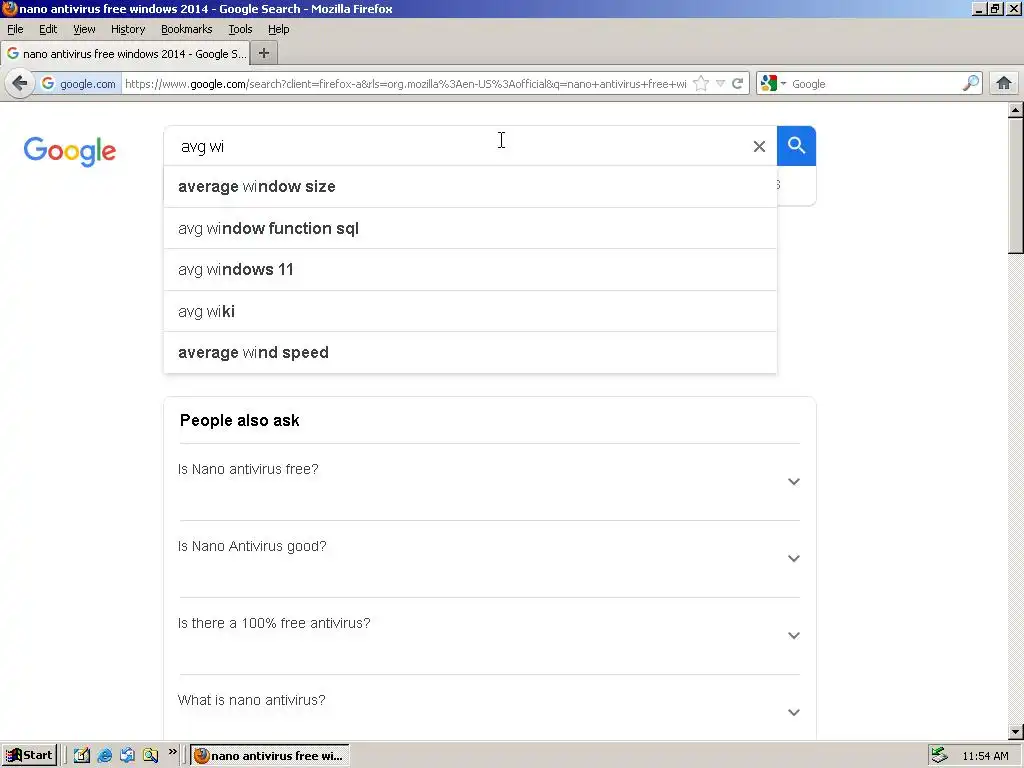Open the Windows Start menu

tap(29, 756)
